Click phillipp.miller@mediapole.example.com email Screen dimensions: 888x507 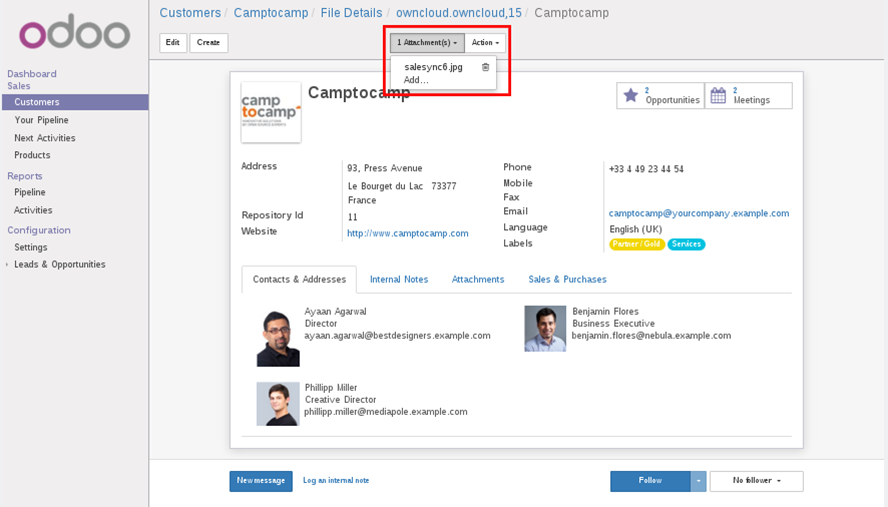(x=386, y=412)
